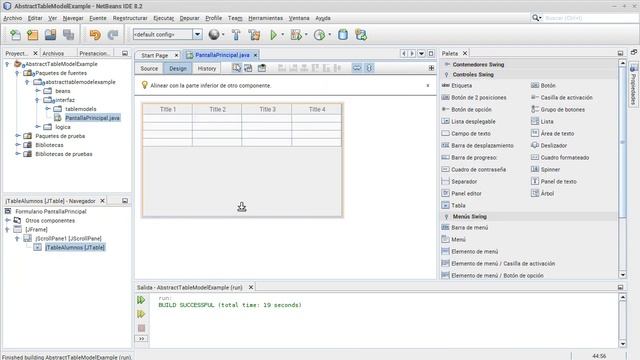Click the Preview Design icon
The width and height of the screenshot is (640, 360).
coord(262,68)
